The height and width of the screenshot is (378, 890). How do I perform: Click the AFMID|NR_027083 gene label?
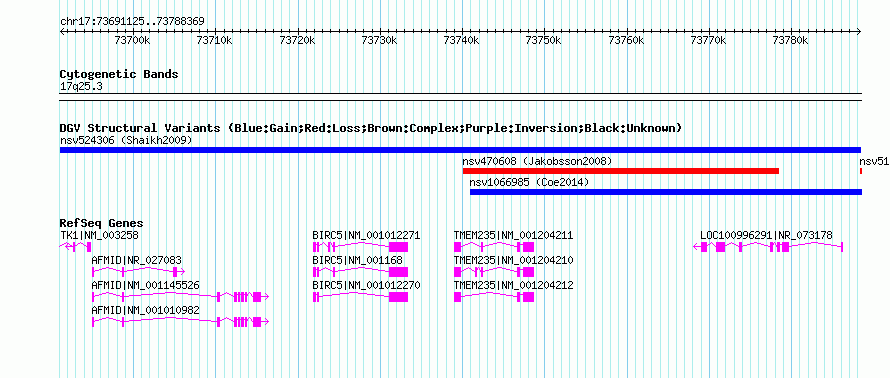coord(136,260)
